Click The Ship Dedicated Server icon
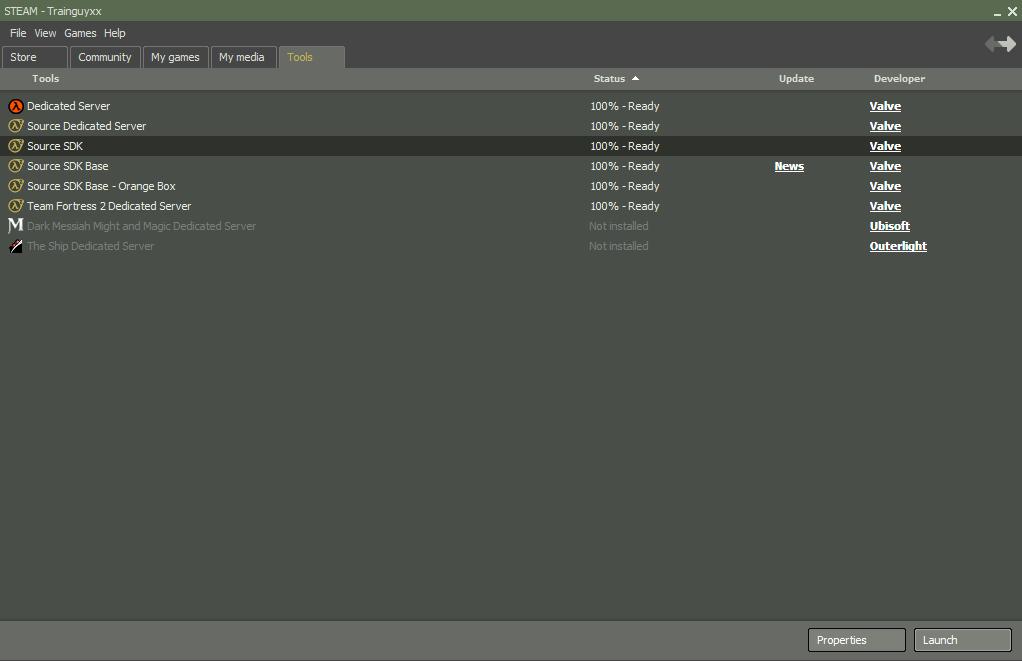This screenshot has width=1022, height=661. pyautogui.click(x=16, y=246)
